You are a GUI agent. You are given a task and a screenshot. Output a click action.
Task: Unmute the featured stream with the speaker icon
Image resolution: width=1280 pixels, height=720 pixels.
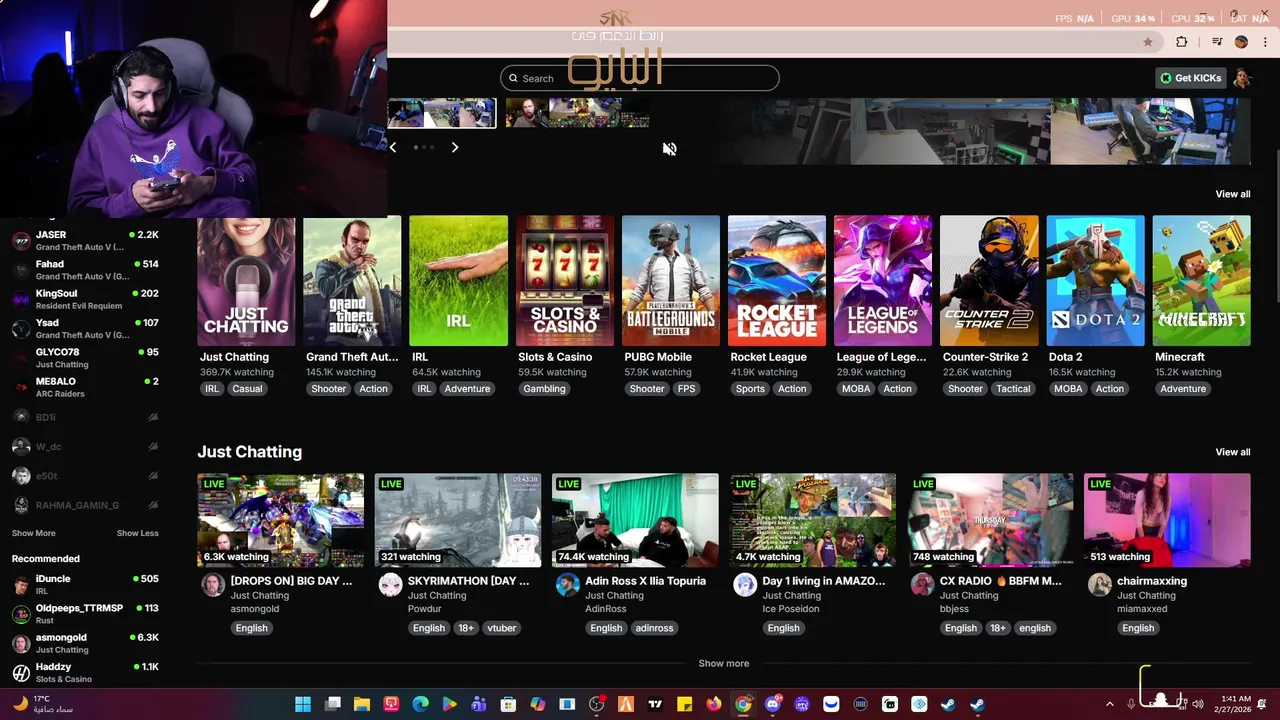click(x=669, y=149)
